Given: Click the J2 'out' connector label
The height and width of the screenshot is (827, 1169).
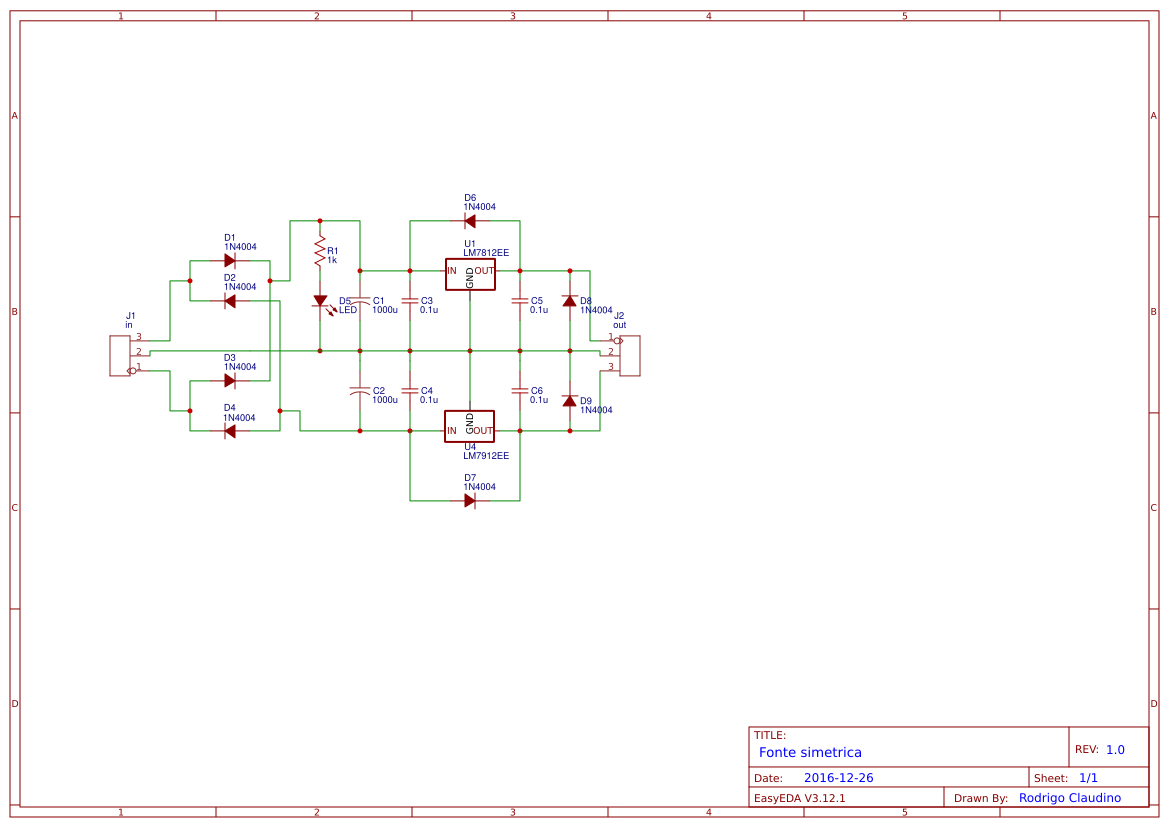Looking at the screenshot, I should click(x=620, y=326).
